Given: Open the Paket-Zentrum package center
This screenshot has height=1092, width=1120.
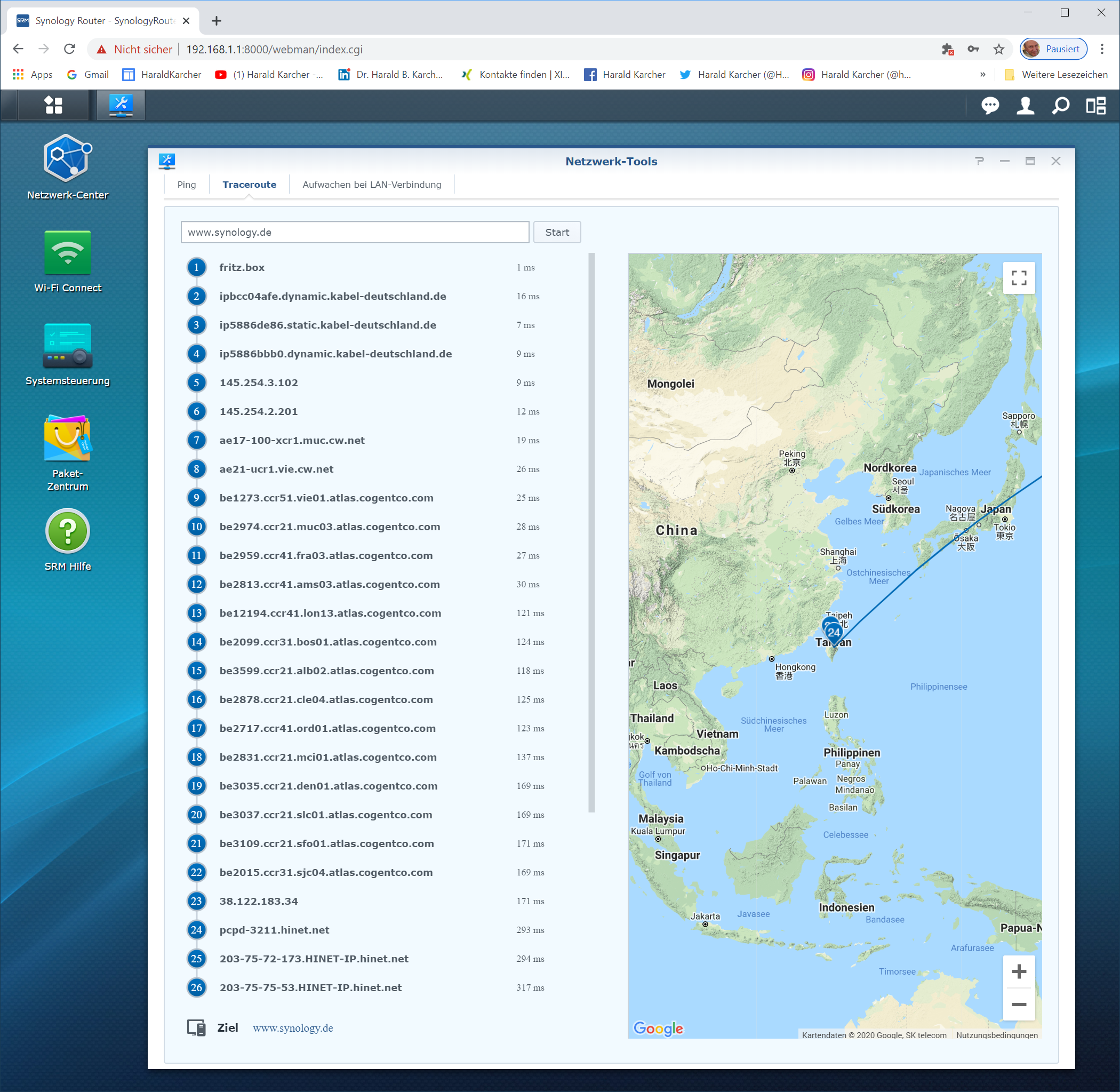Looking at the screenshot, I should [x=68, y=439].
